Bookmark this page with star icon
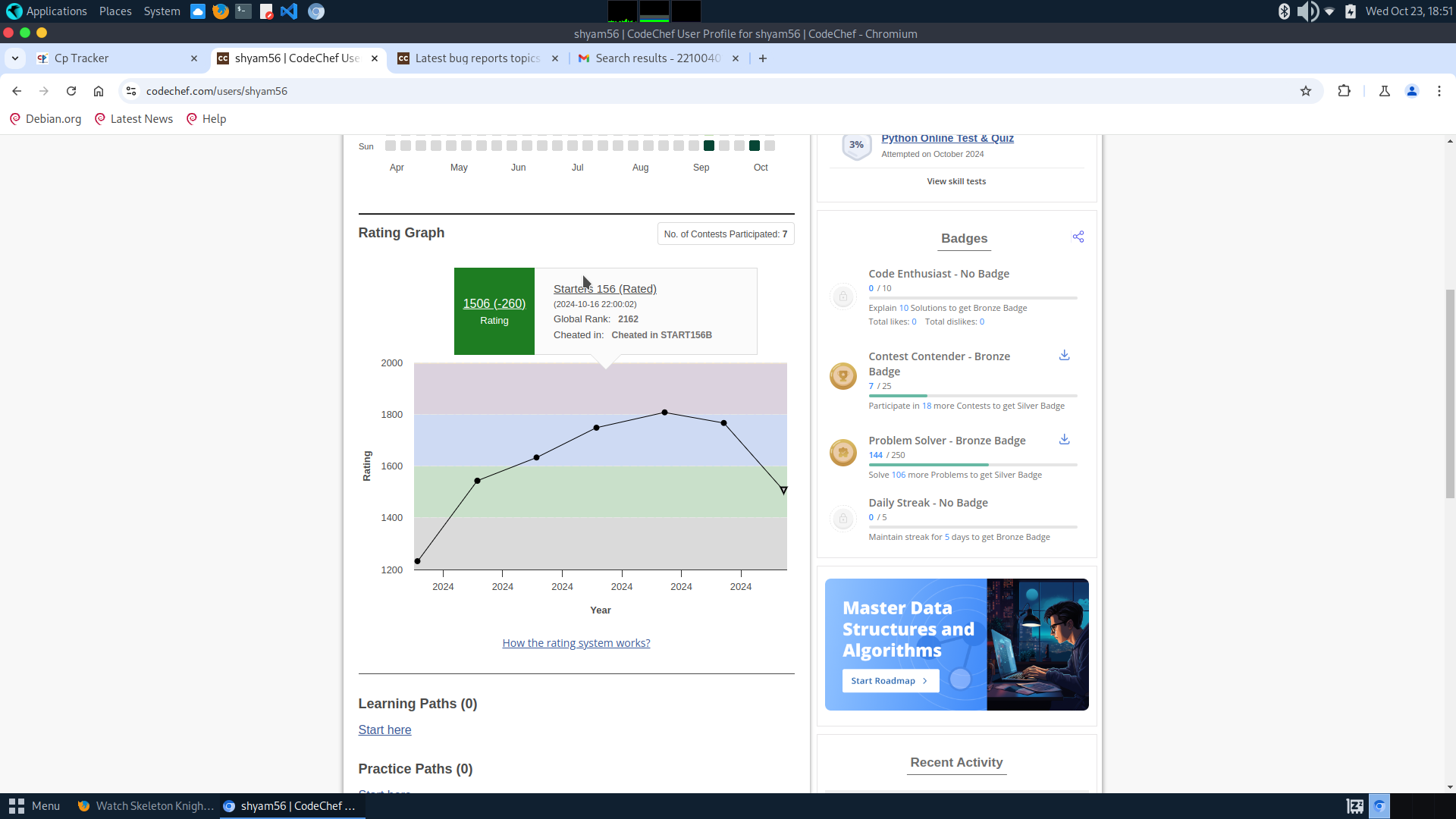 (x=1305, y=91)
